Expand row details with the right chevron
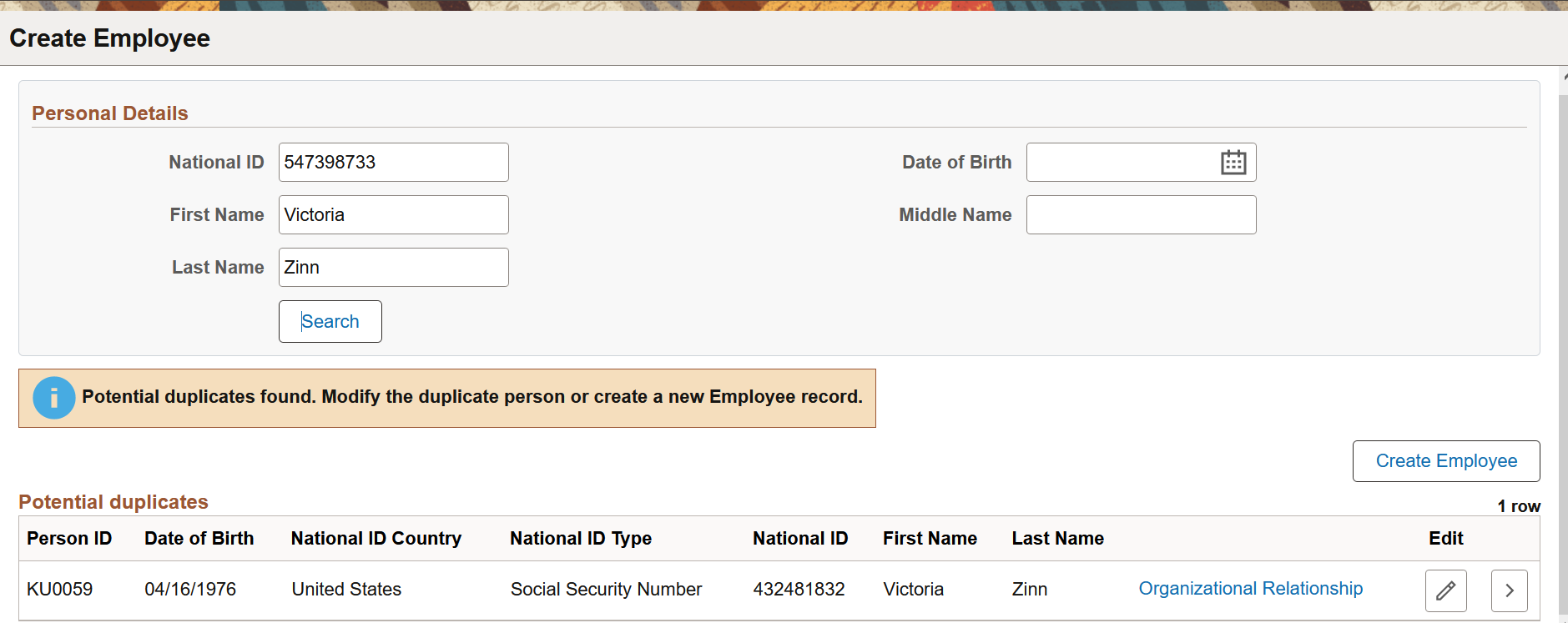 click(1509, 590)
